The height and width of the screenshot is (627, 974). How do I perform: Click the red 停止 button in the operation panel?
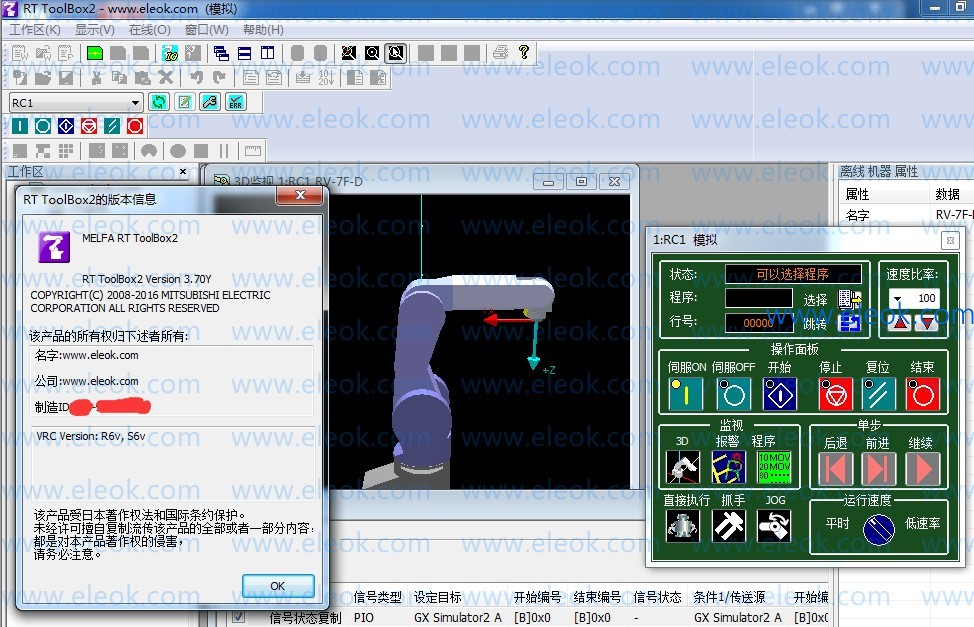point(835,394)
